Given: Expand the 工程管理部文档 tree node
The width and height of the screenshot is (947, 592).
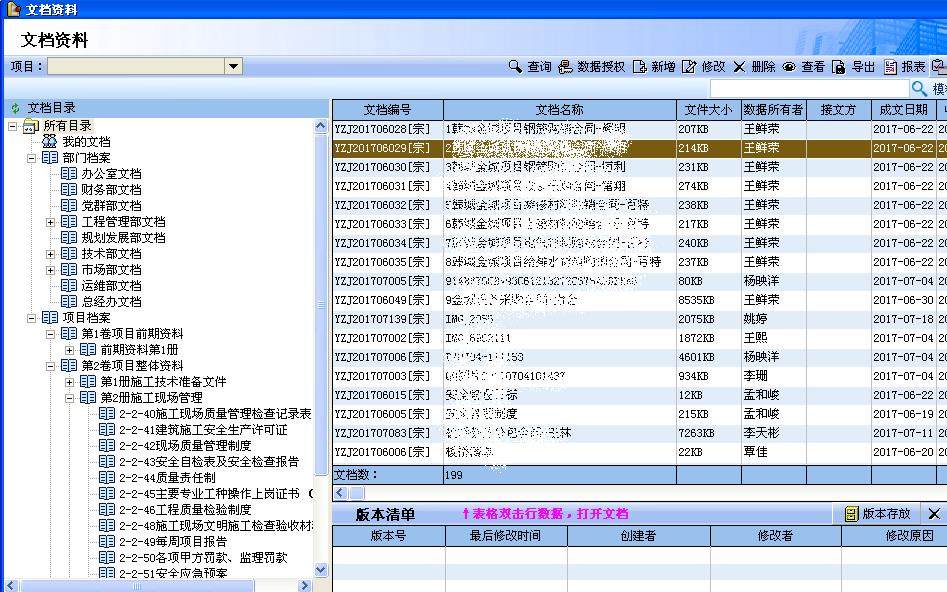Looking at the screenshot, I should 51,222.
